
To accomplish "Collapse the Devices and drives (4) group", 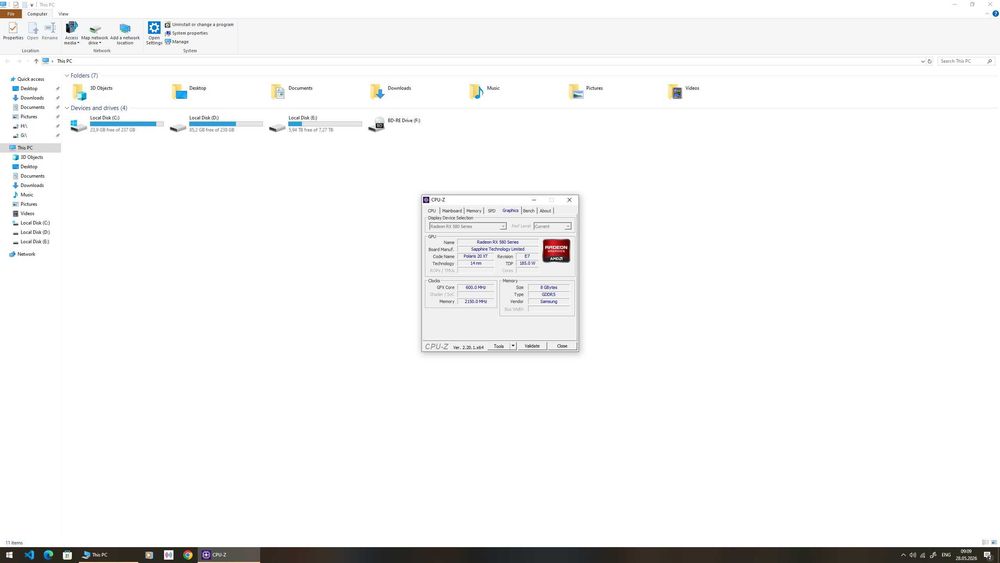I will click(x=67, y=108).
